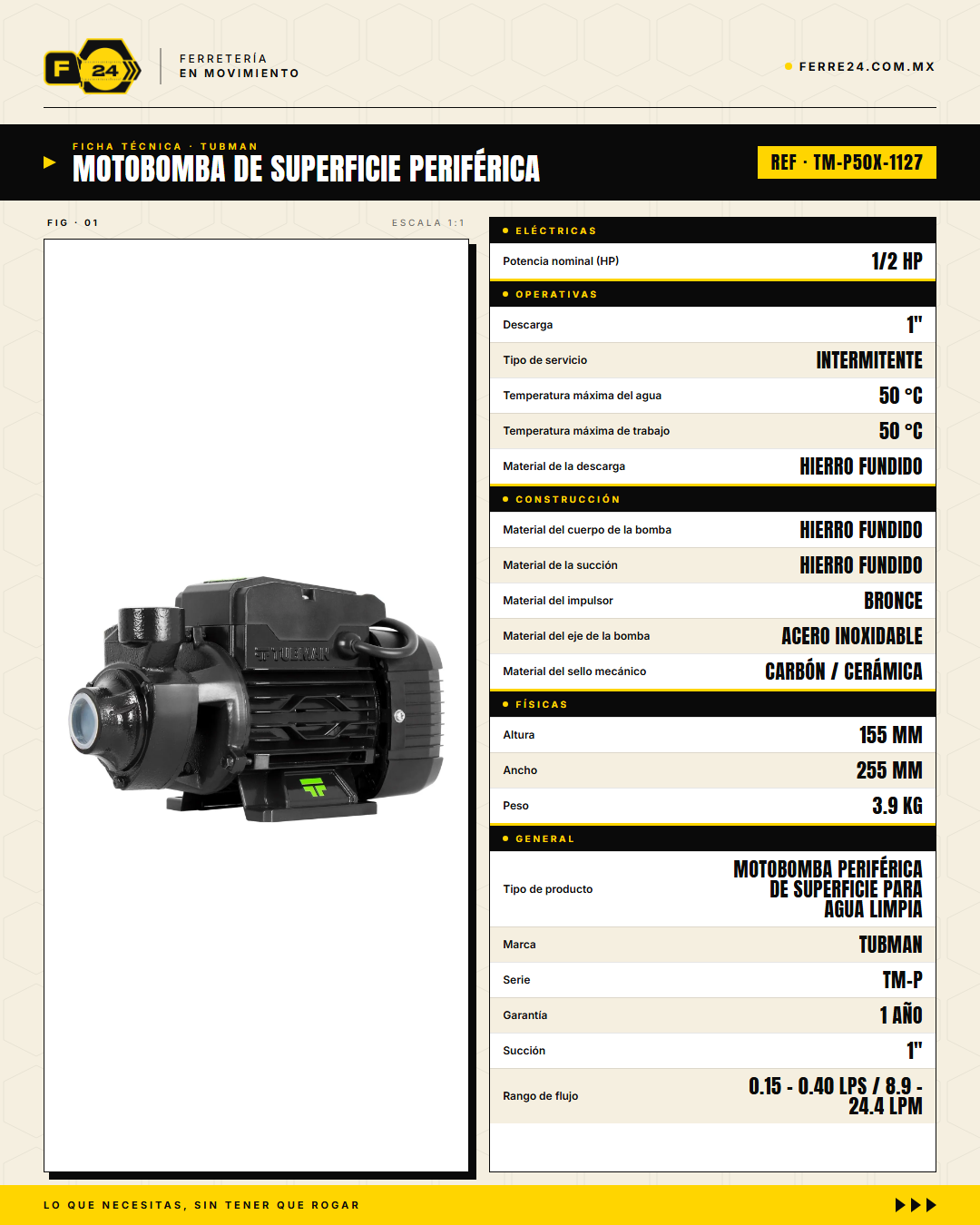Select the BRONCE impeller value
The width and height of the screenshot is (980, 1225).
(x=893, y=601)
